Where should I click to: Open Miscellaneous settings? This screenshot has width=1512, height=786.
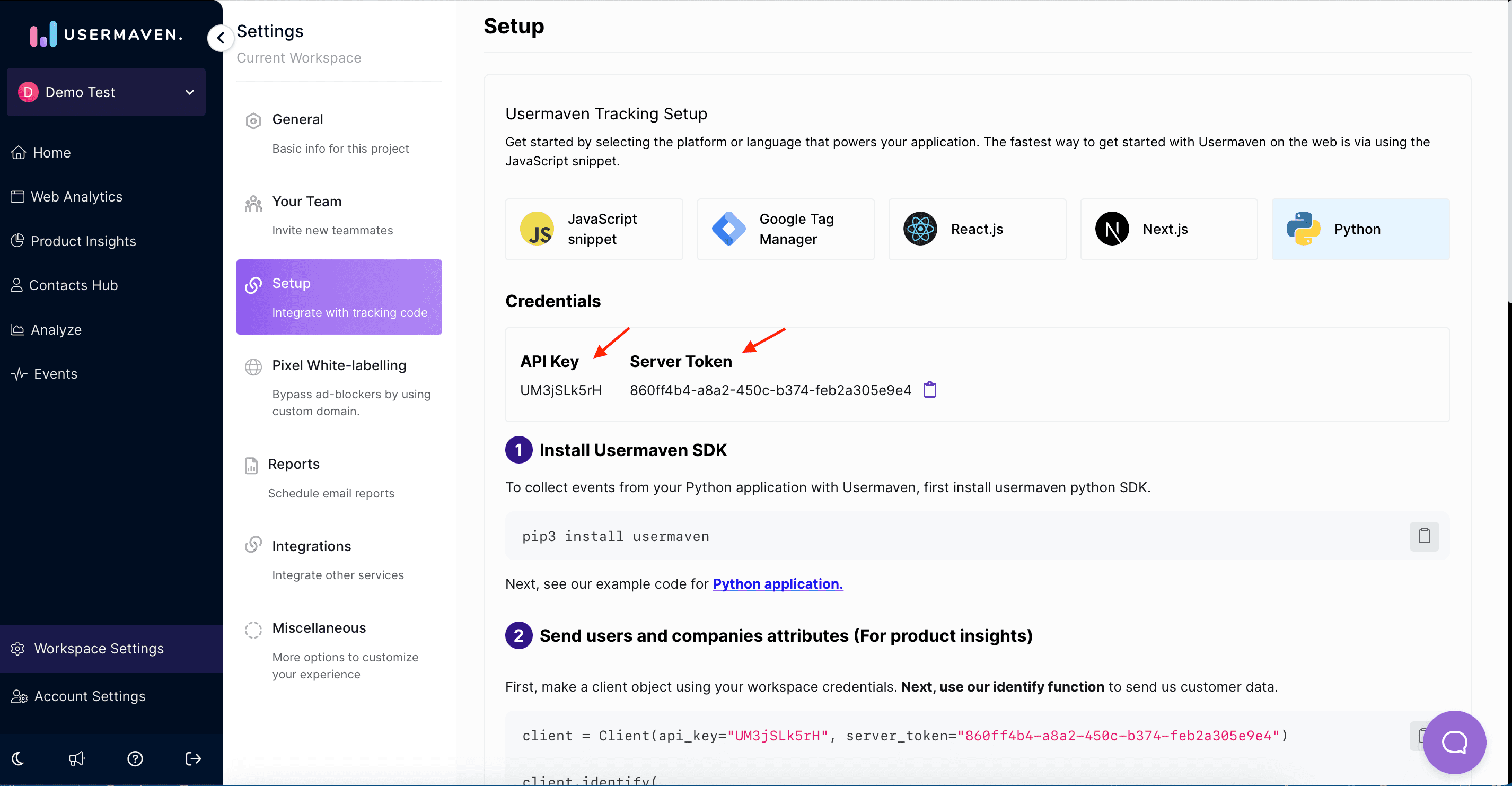[339, 650]
